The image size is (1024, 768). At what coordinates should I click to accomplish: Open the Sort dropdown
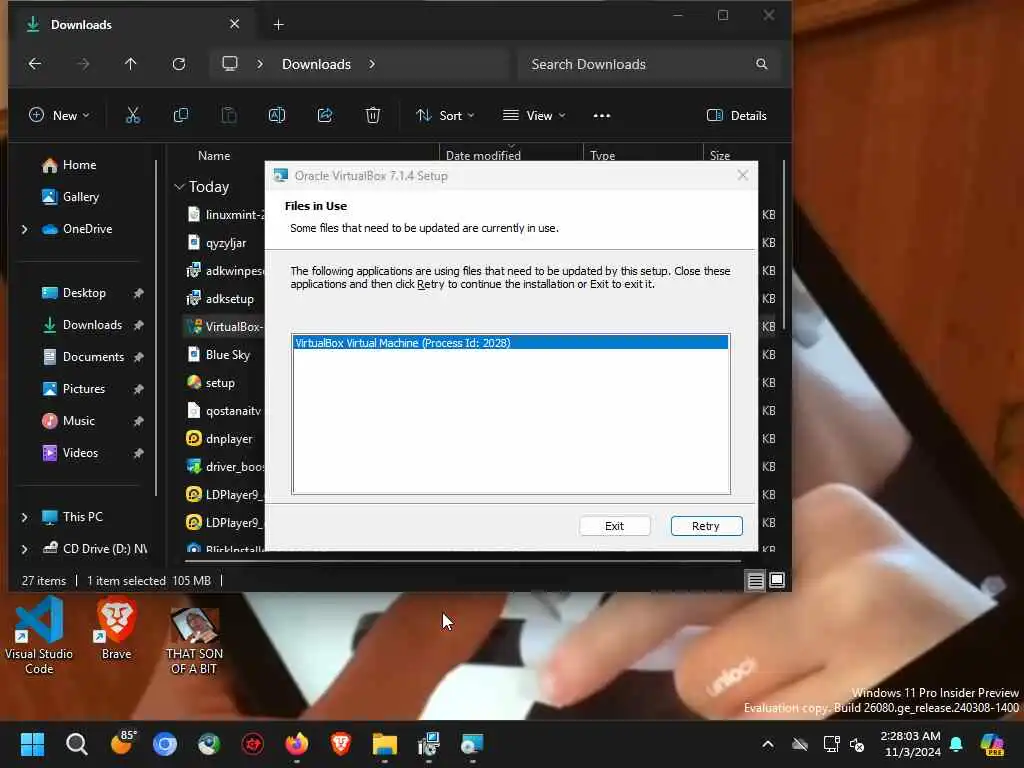tap(445, 116)
